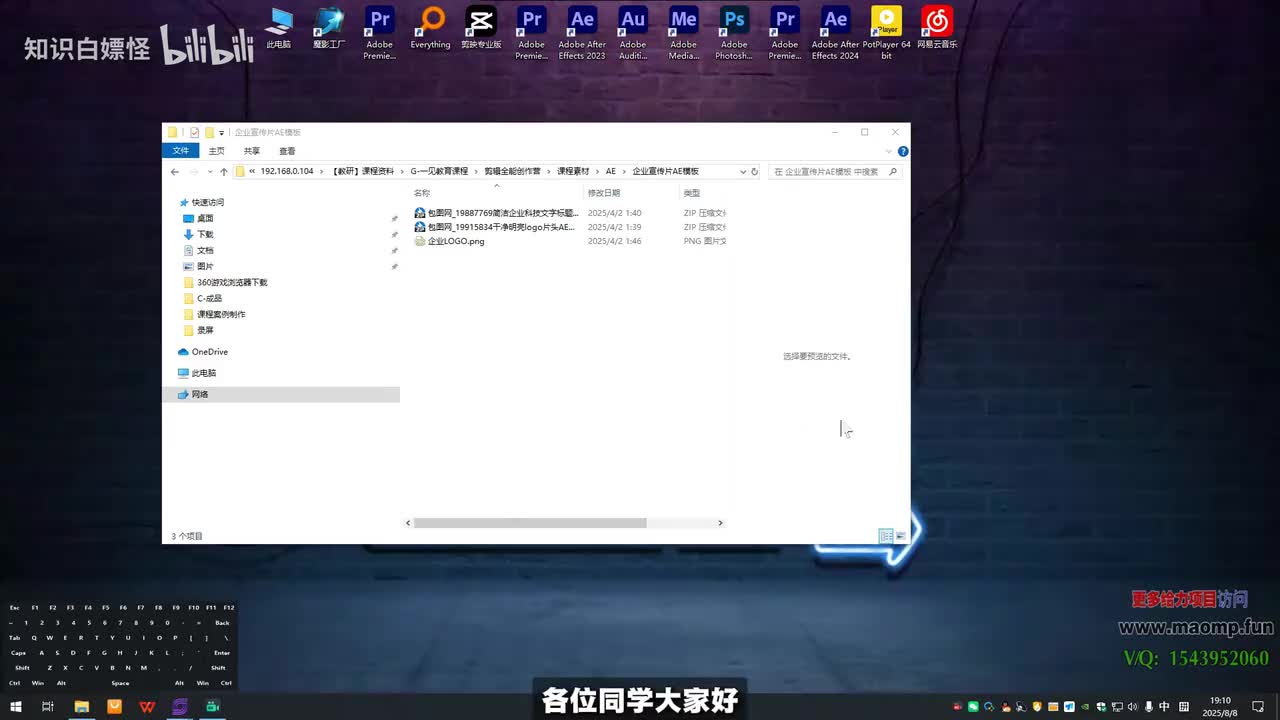The width and height of the screenshot is (1280, 720).
Task: Open the 魔影工厂 desktop icon
Action: coord(329,27)
